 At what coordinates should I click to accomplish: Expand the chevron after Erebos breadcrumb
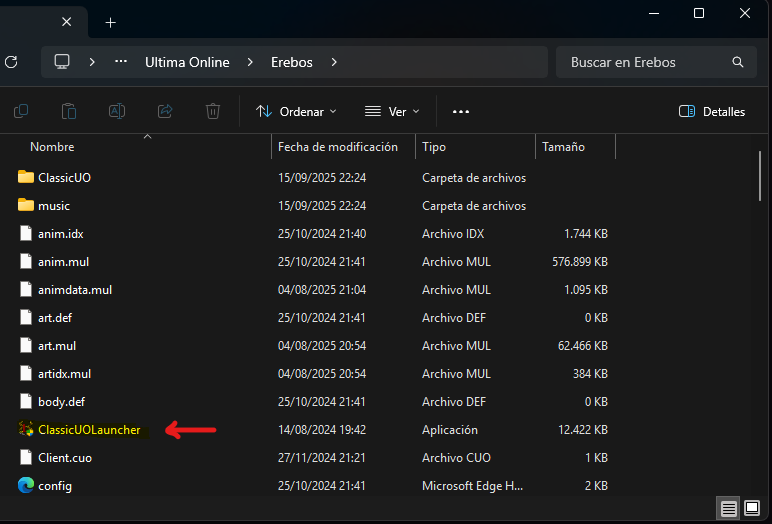pyautogui.click(x=334, y=62)
